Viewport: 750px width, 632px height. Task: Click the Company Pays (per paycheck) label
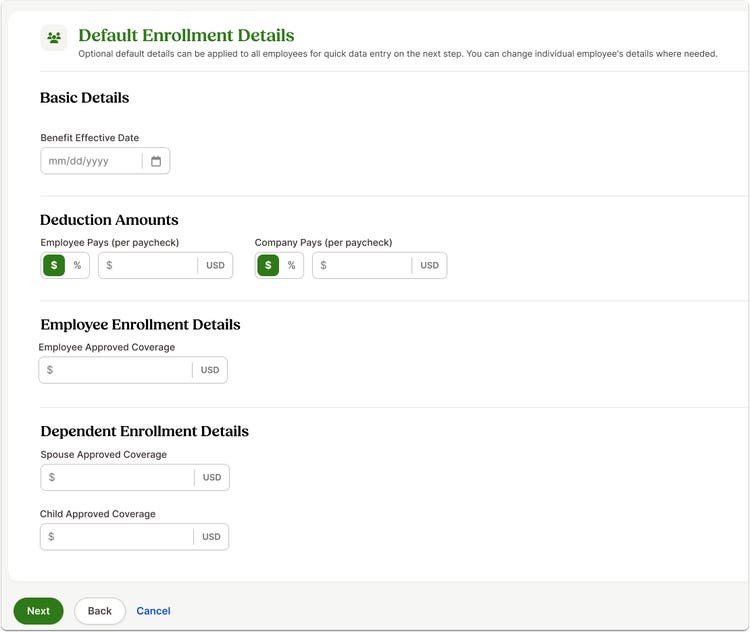click(x=323, y=243)
